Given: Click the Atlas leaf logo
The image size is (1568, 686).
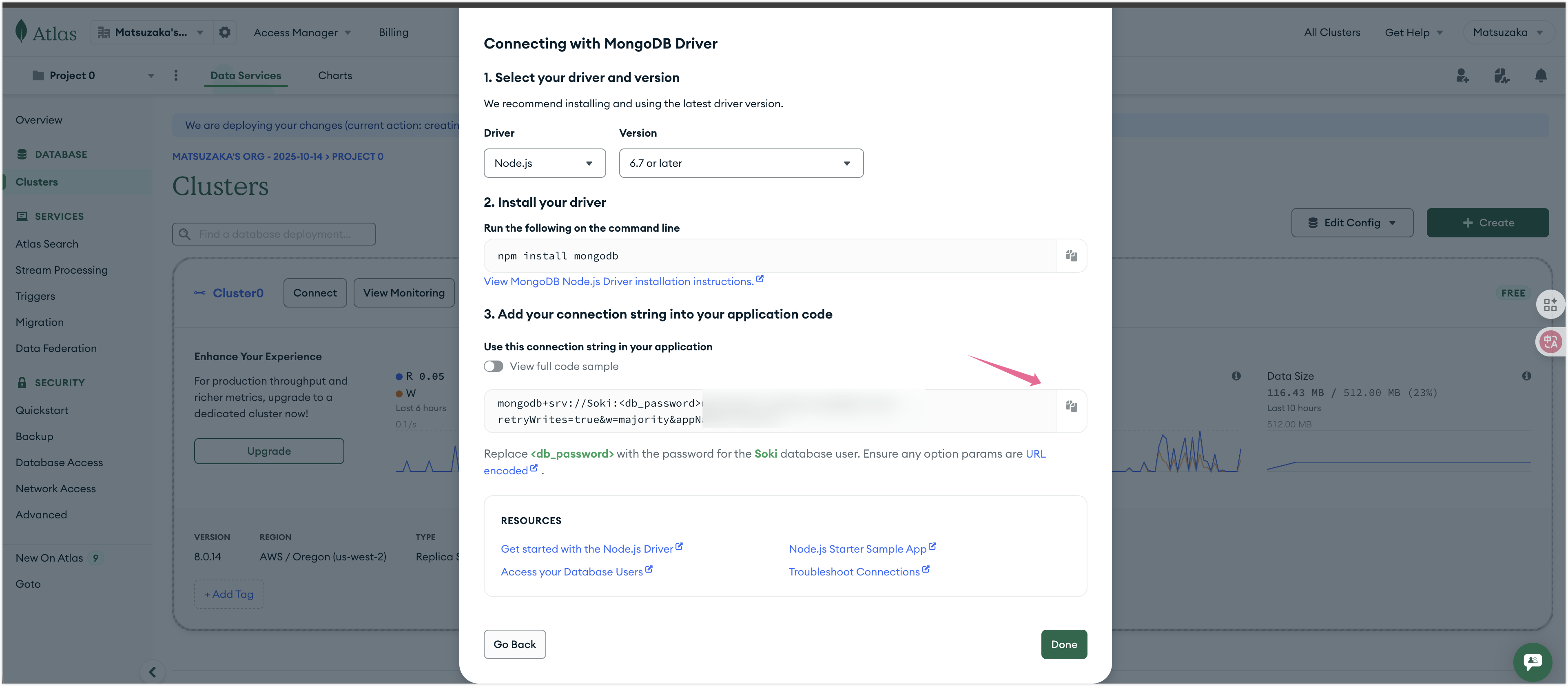Looking at the screenshot, I should [x=21, y=32].
